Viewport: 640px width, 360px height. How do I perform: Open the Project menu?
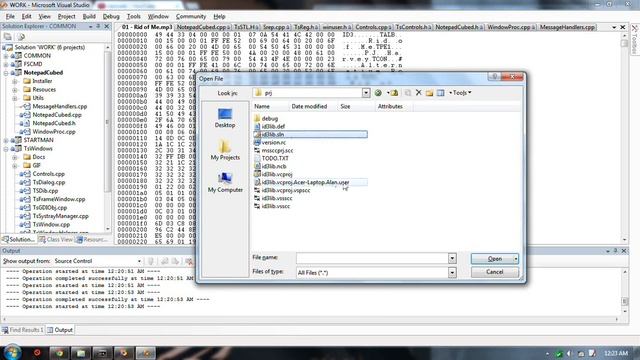67,16
